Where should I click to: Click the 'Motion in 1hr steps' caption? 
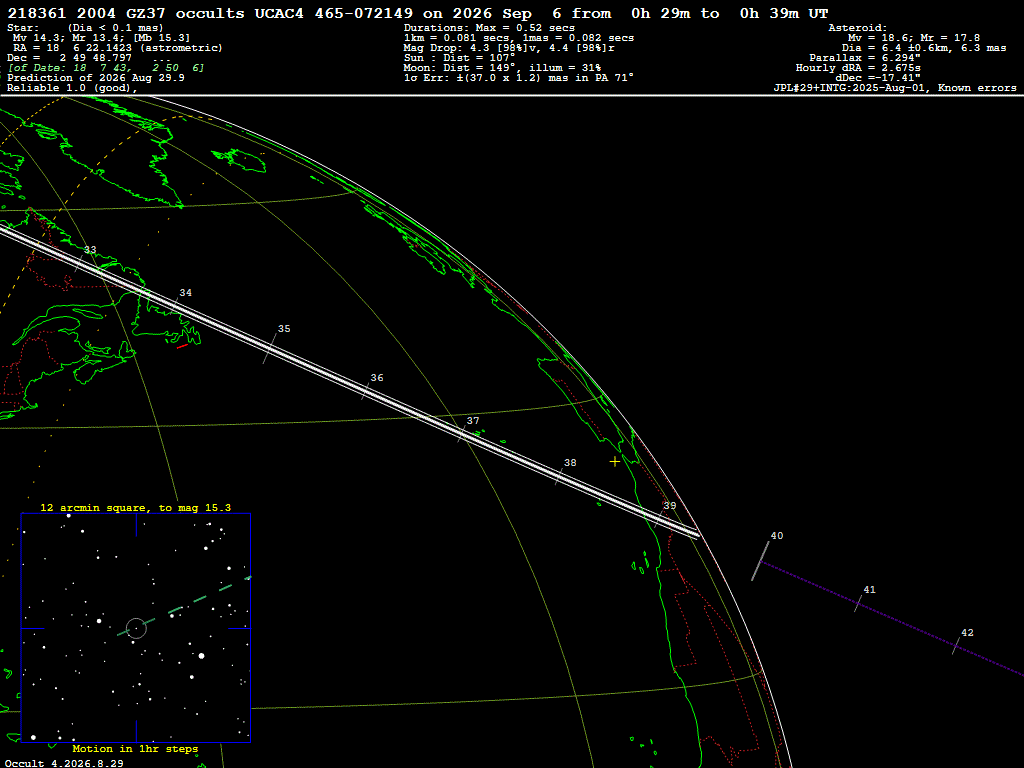click(x=135, y=748)
